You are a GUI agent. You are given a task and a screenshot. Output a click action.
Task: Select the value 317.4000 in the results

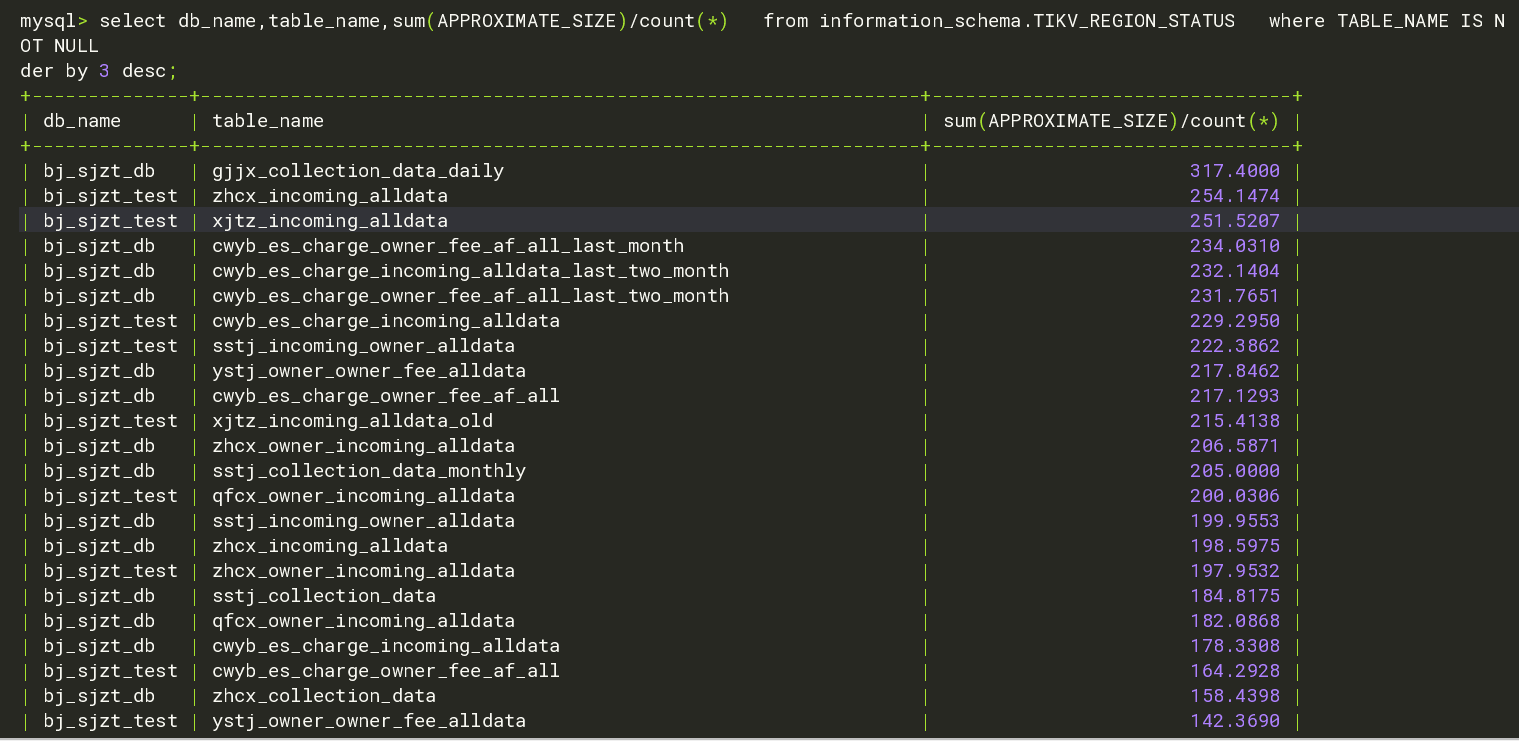1234,171
